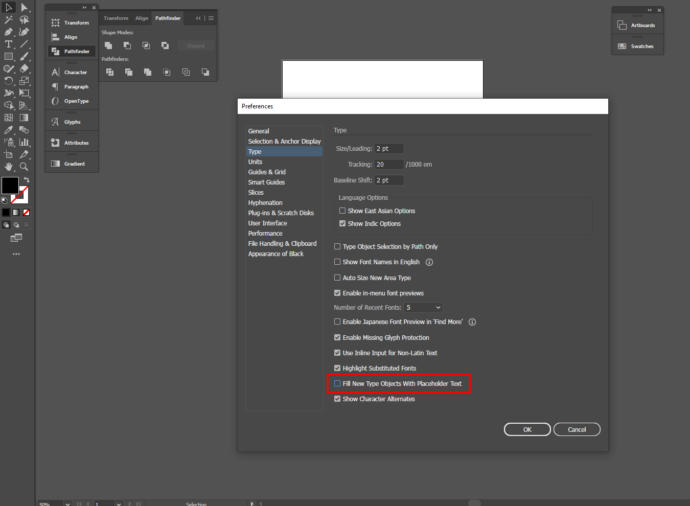Select the Eyedropper tool
The width and height of the screenshot is (690, 506).
point(8,130)
